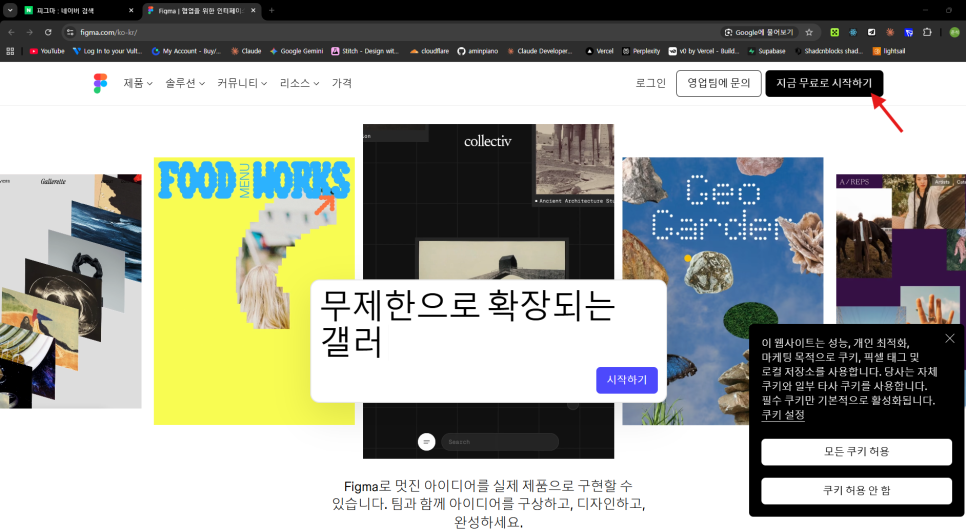Open the YouTube bookmark
This screenshot has width=966, height=529.
tap(47, 51)
